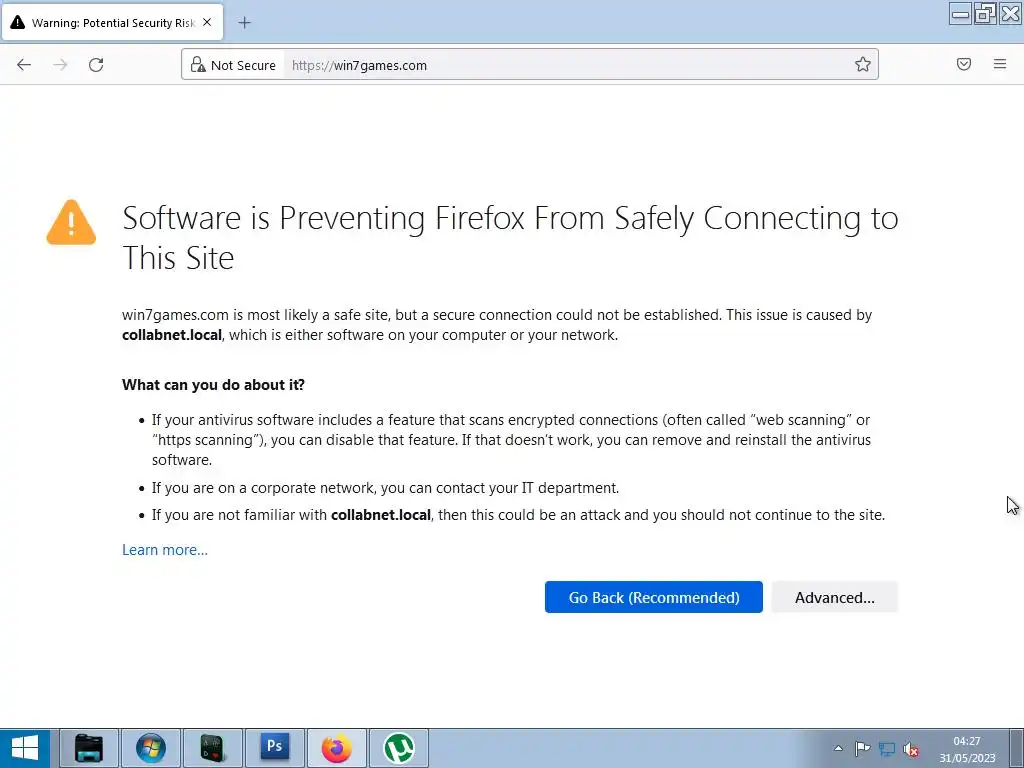Viewport: 1024px width, 768px height.
Task: Open a new tab with plus button
Action: 244,23
